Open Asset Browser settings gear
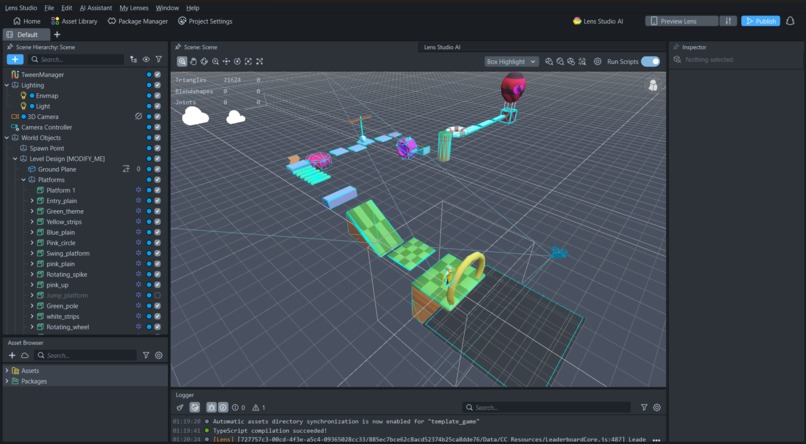This screenshot has width=806, height=444. click(x=159, y=356)
